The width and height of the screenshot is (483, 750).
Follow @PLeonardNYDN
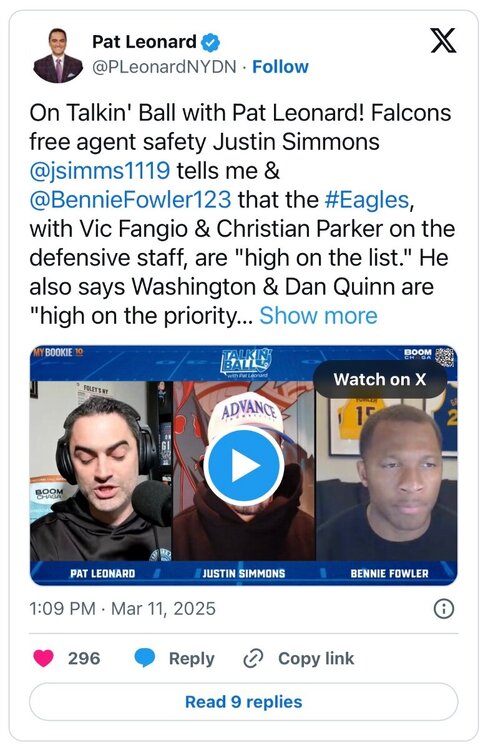tap(280, 66)
